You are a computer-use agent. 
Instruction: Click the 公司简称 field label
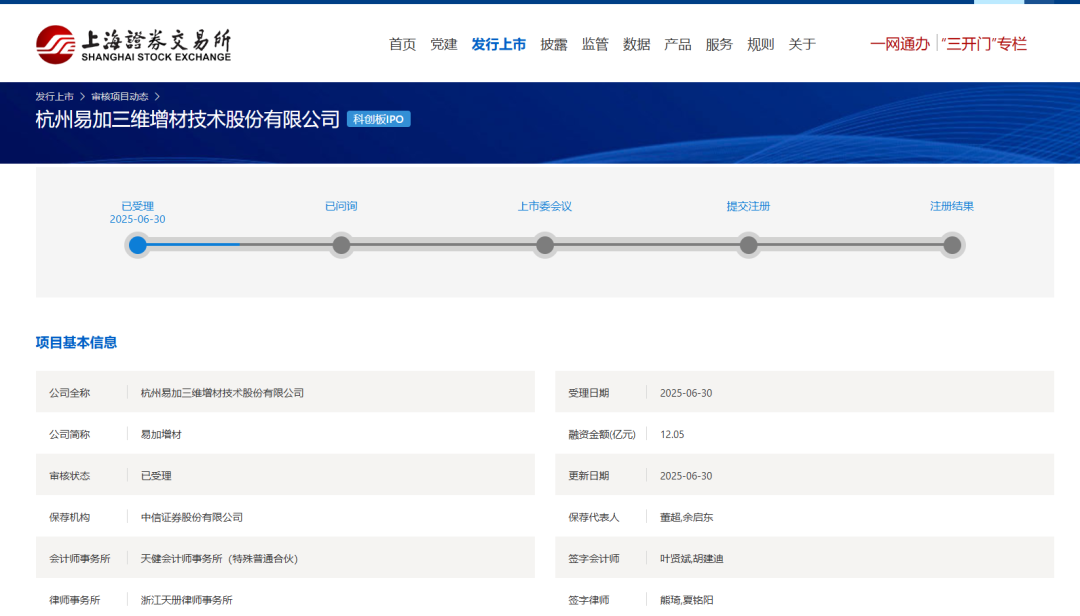(x=70, y=434)
